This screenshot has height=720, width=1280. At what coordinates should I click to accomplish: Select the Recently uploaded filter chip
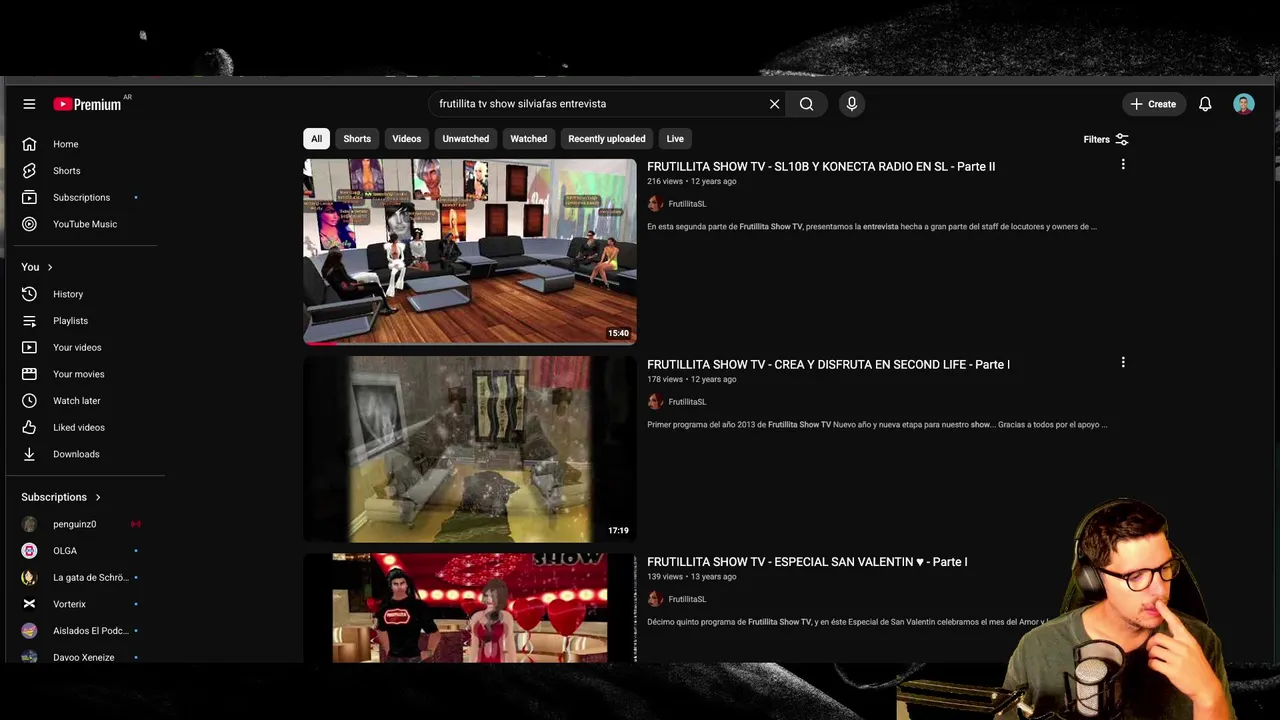pos(606,139)
